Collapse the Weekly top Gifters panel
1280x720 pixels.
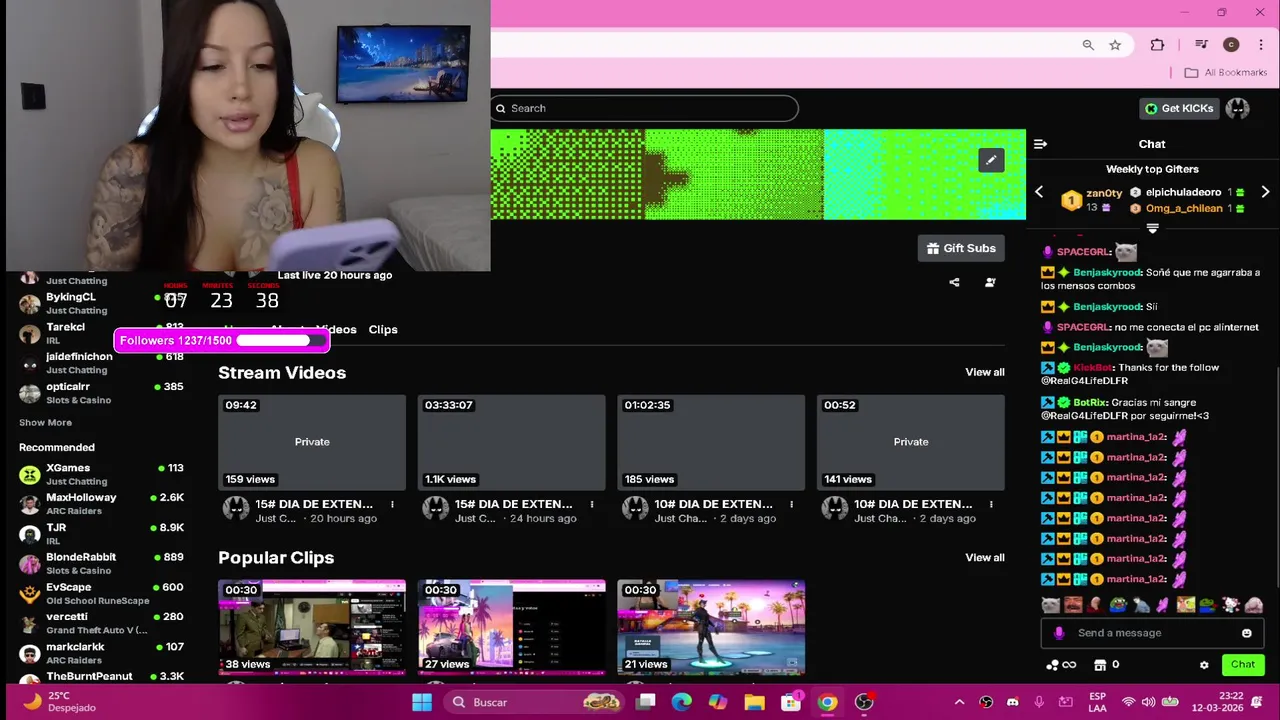pyautogui.click(x=1152, y=229)
